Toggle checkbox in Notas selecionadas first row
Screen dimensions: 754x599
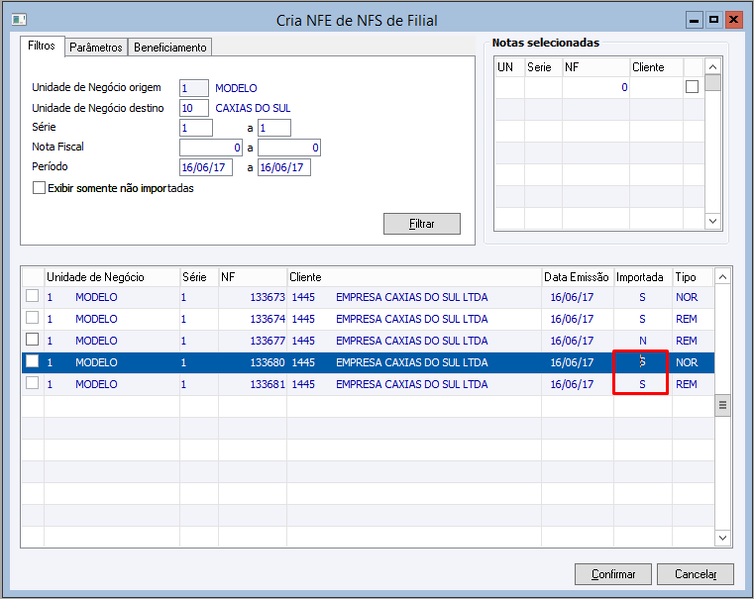pos(692,87)
